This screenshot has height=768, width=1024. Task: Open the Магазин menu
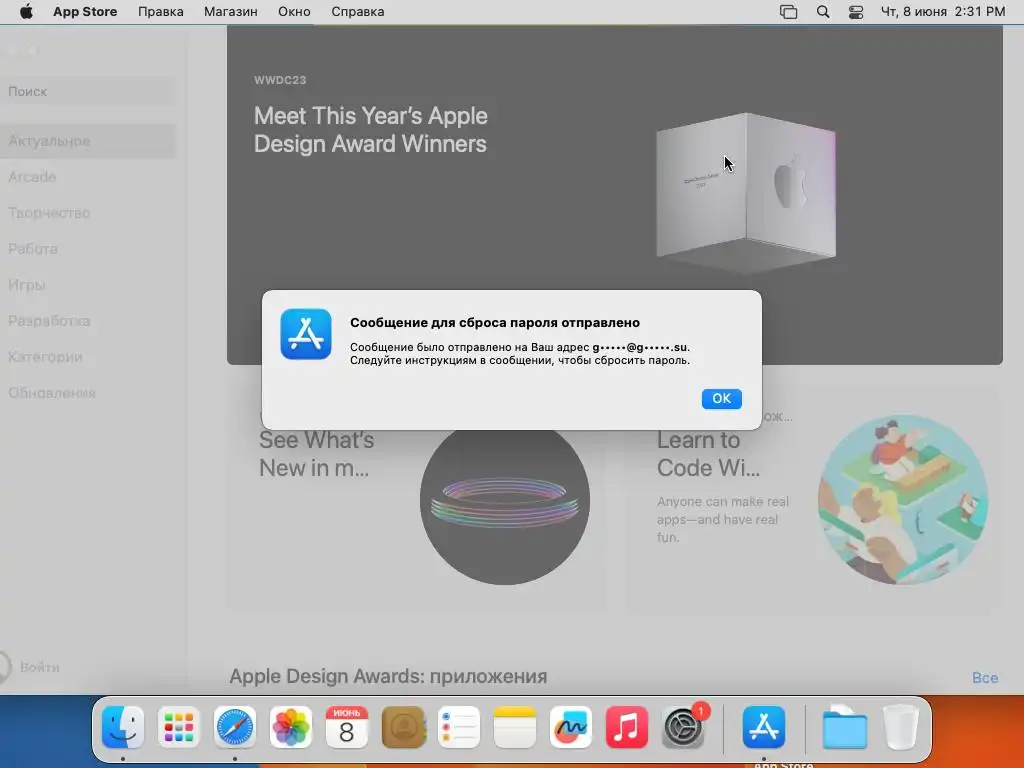click(x=231, y=12)
